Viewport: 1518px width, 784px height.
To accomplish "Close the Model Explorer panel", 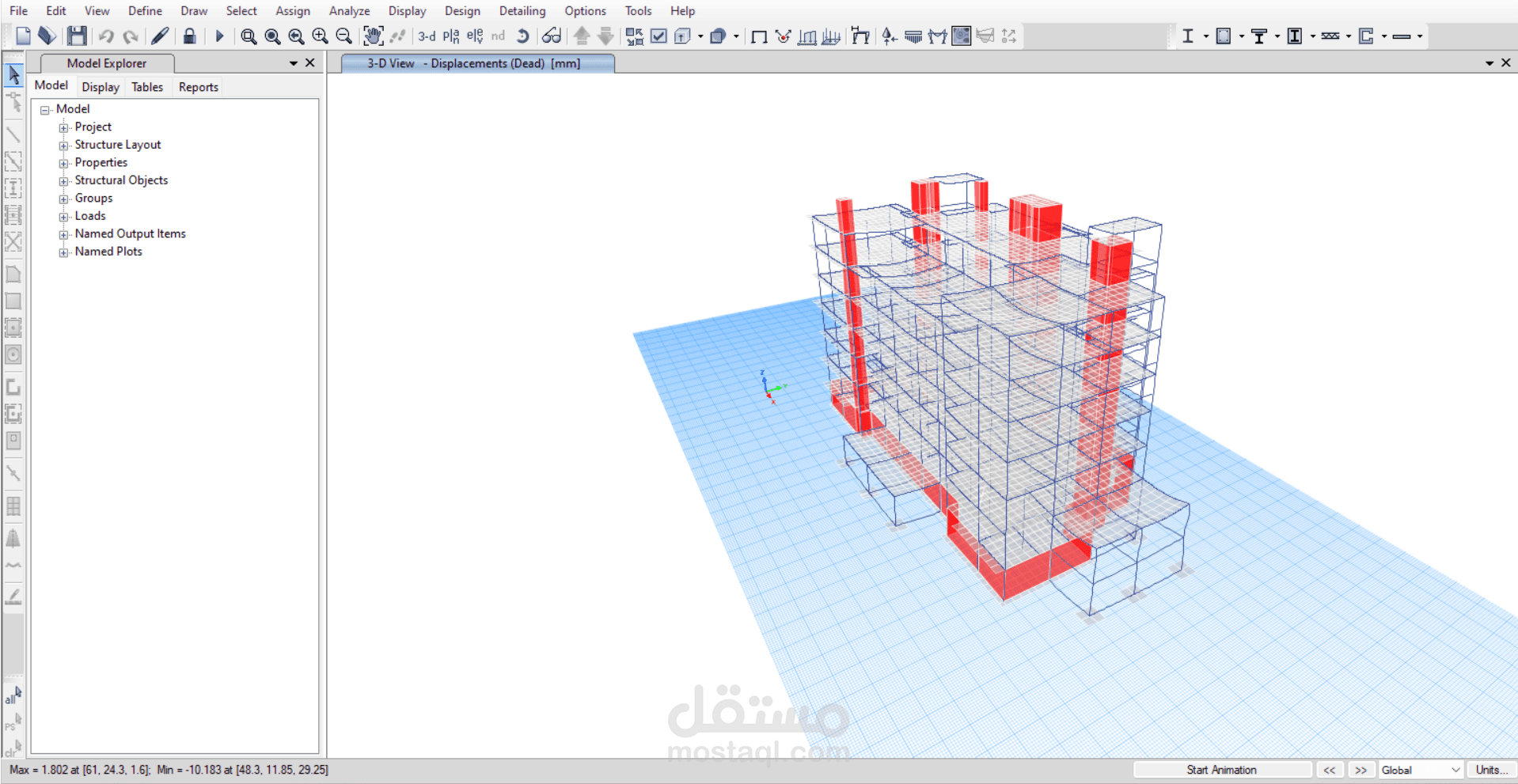I will click(x=310, y=62).
